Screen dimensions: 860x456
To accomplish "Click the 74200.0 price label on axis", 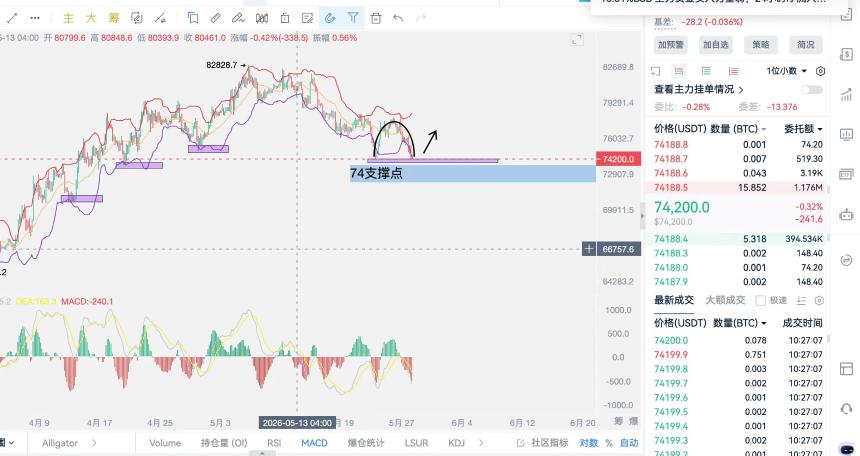I will click(x=618, y=159).
